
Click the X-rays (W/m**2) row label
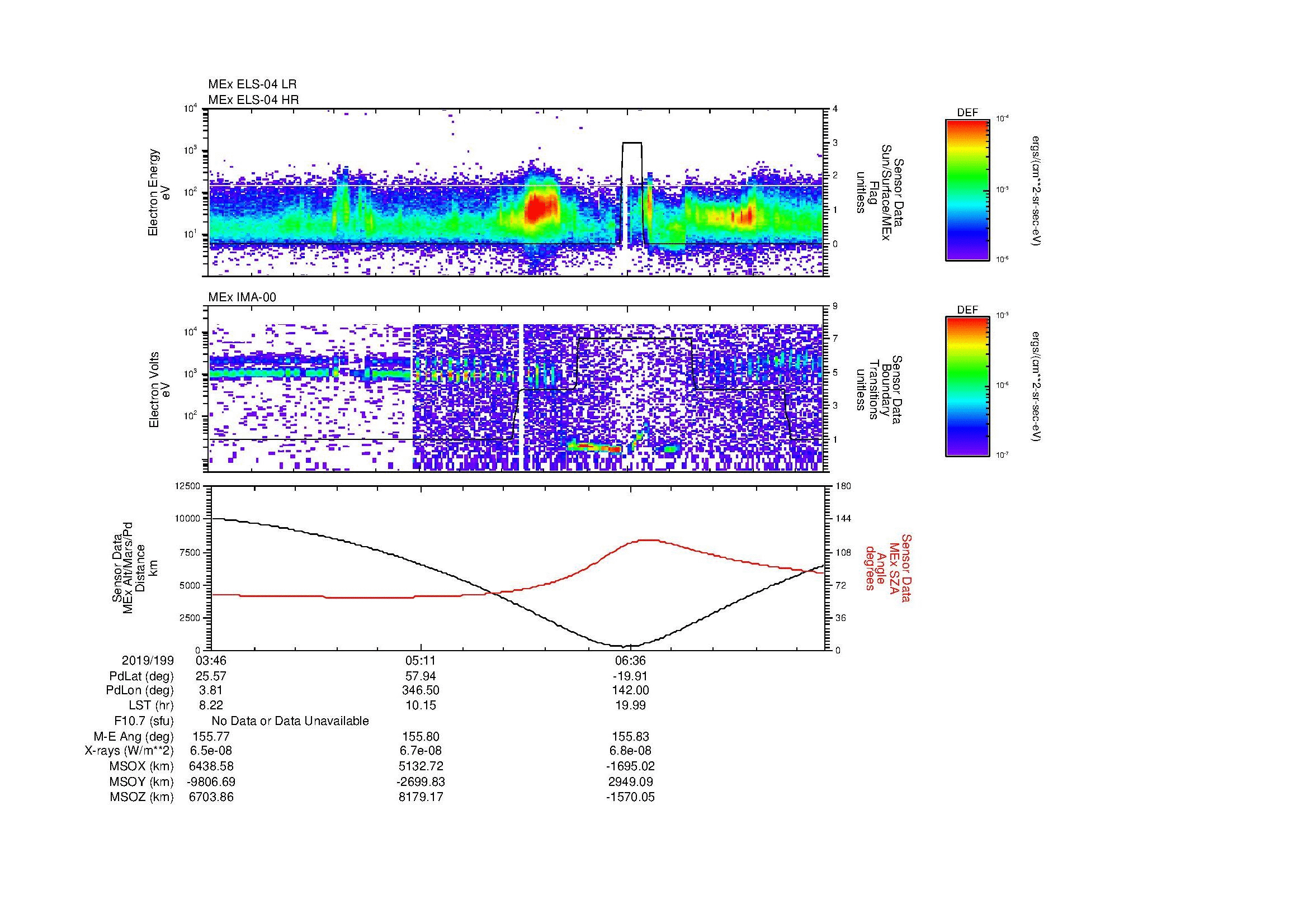pos(129,751)
